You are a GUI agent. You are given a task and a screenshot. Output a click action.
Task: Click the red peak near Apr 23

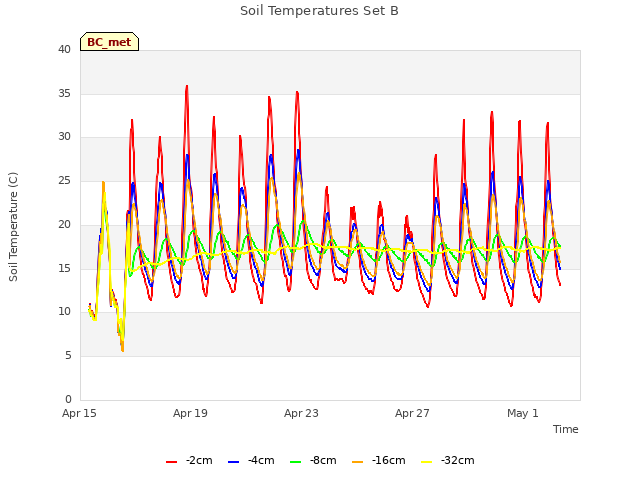tap(297, 93)
